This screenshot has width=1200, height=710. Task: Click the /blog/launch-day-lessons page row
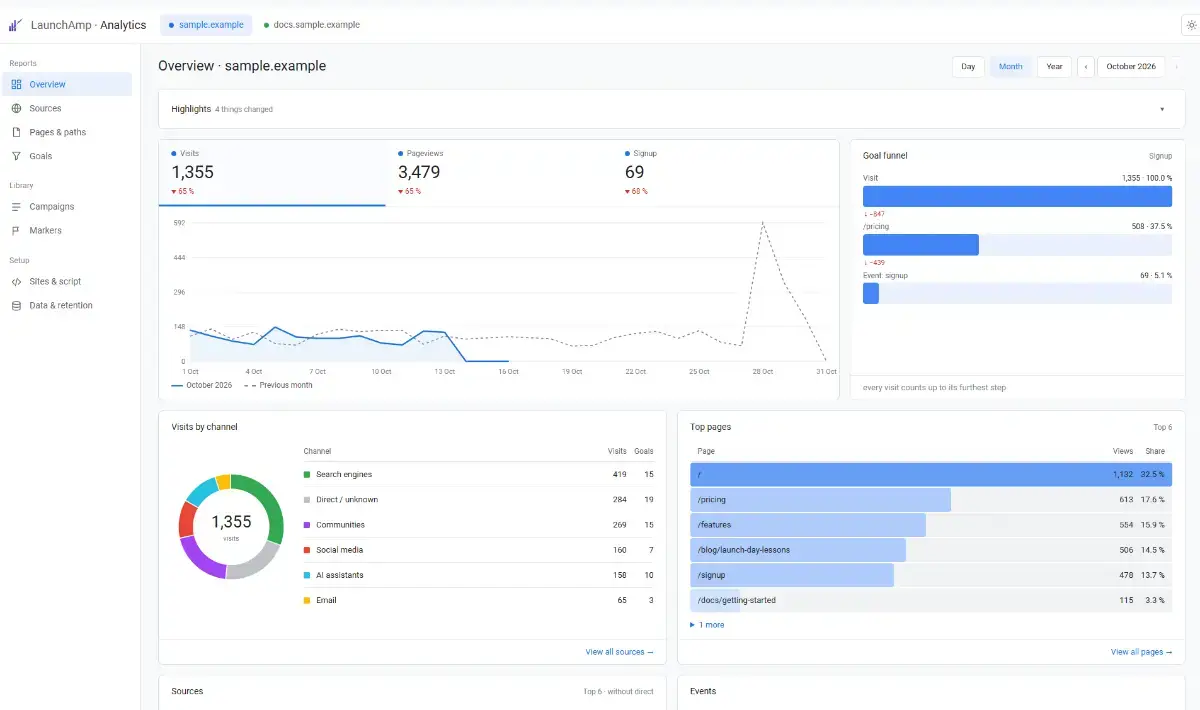point(931,550)
